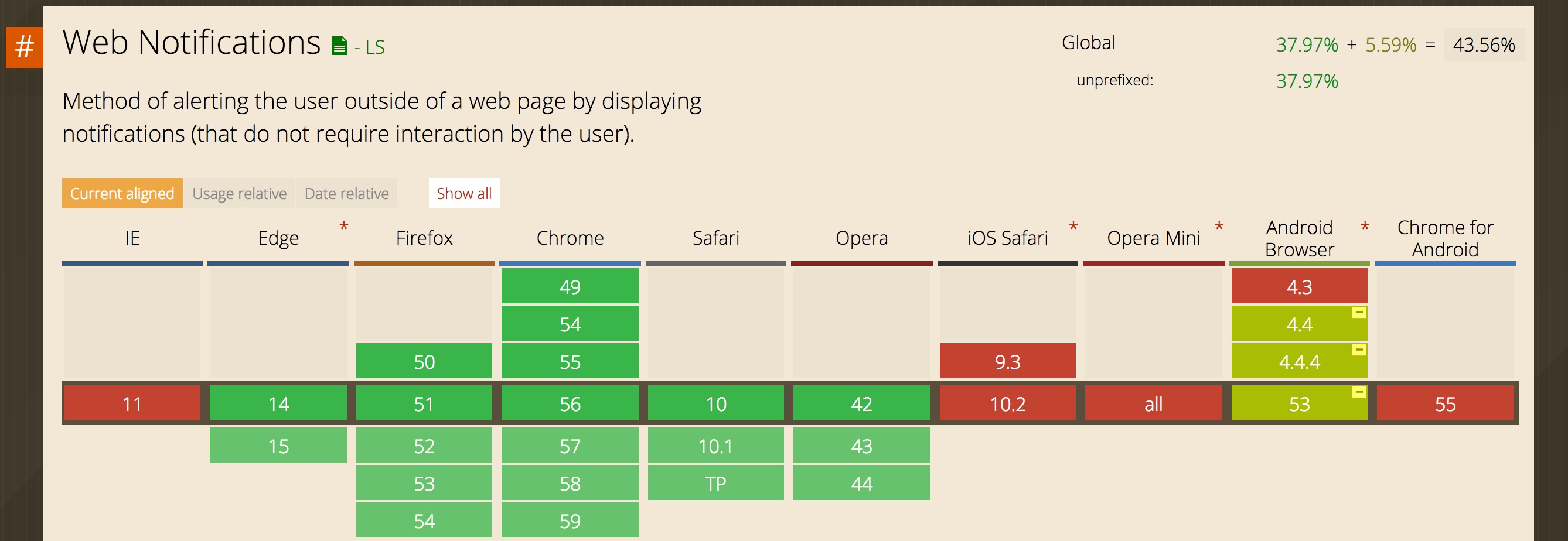
Task: Click the 5.59% partial support value
Action: (x=1391, y=44)
